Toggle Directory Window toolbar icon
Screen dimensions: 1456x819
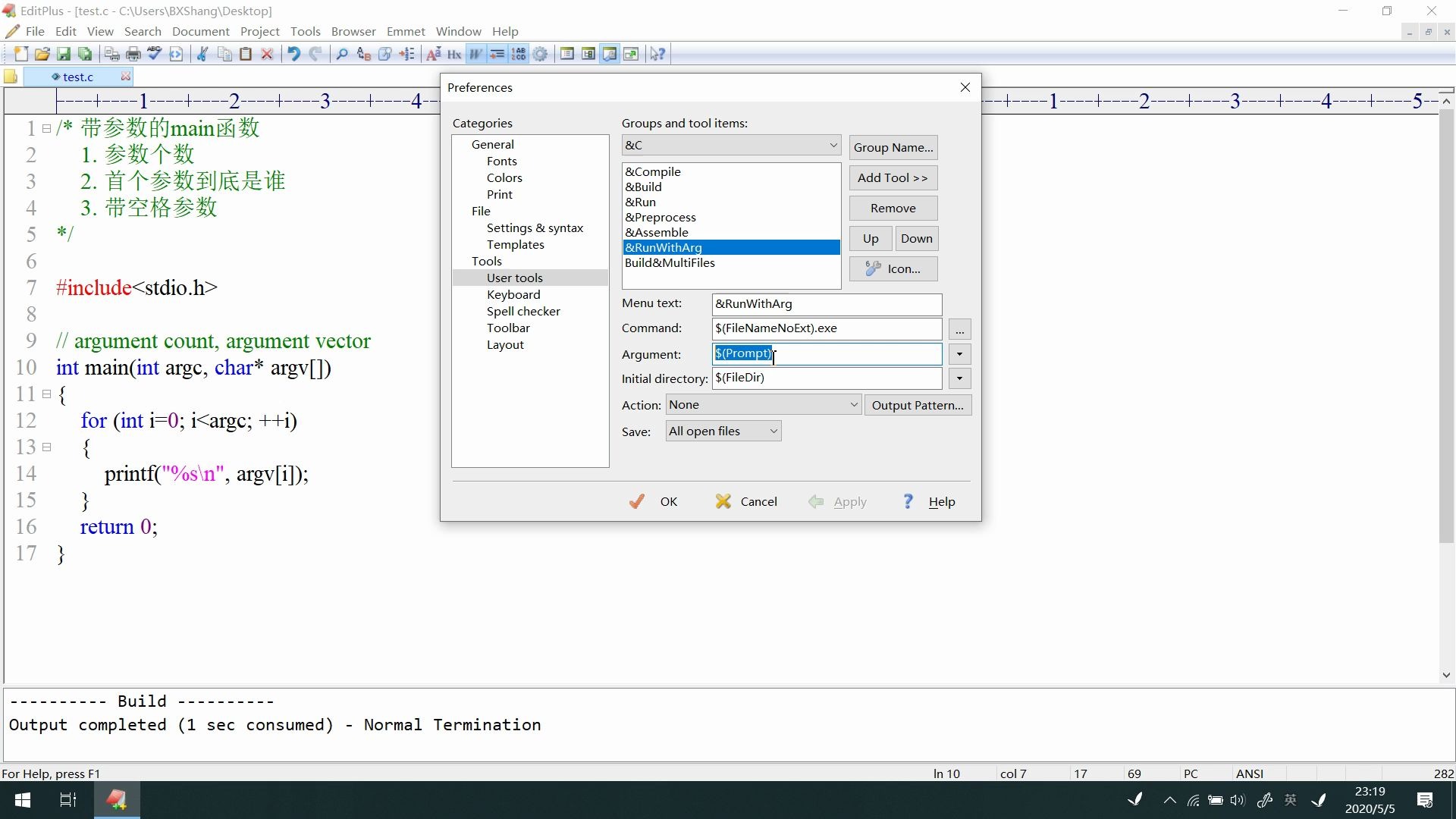click(x=567, y=54)
